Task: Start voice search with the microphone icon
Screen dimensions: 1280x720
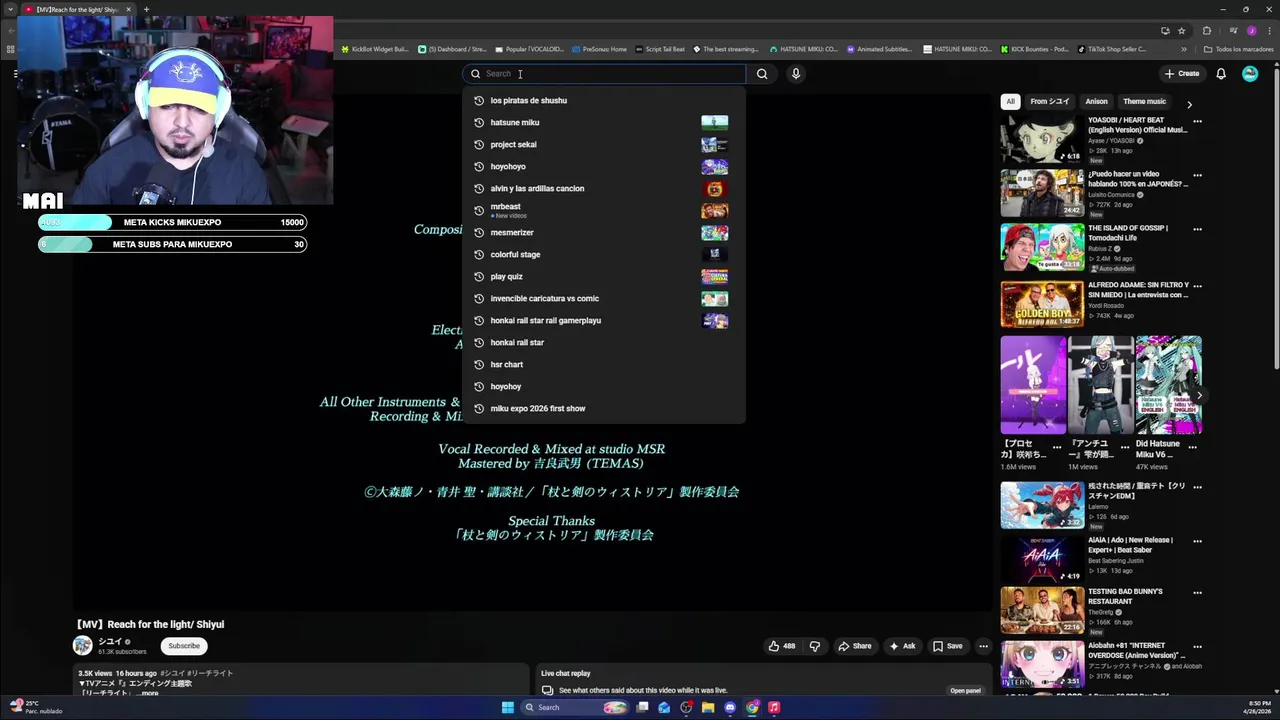Action: (x=796, y=73)
